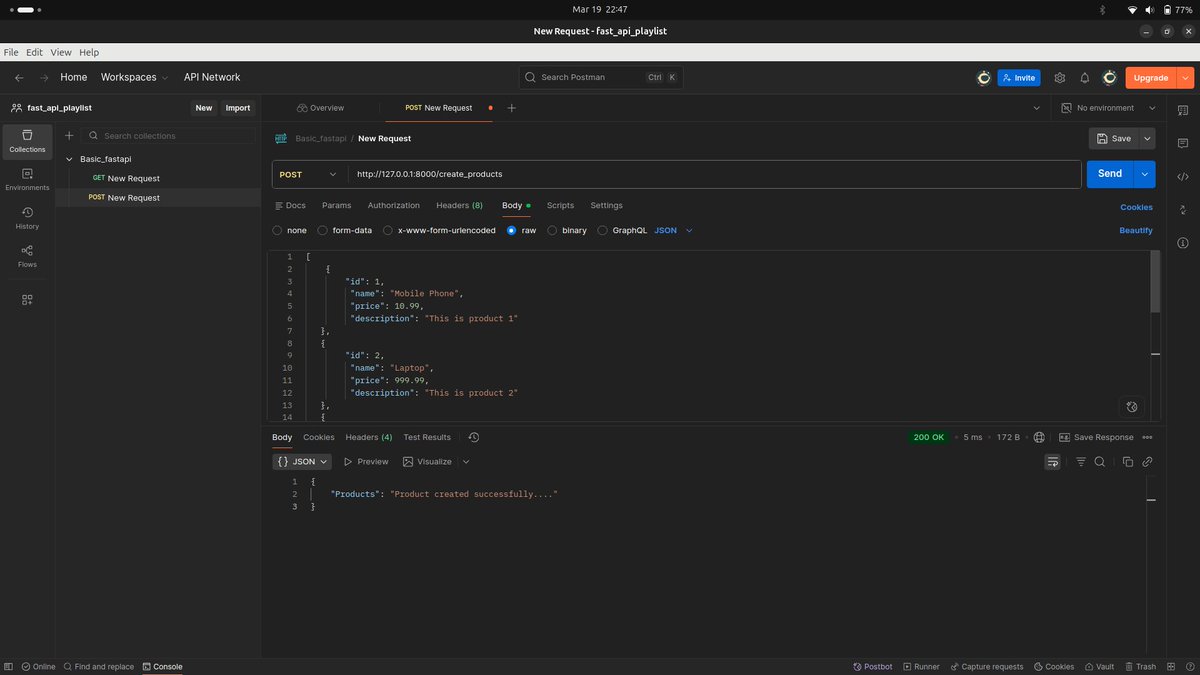Open the notifications bell
The width and height of the screenshot is (1200, 675).
click(1084, 77)
